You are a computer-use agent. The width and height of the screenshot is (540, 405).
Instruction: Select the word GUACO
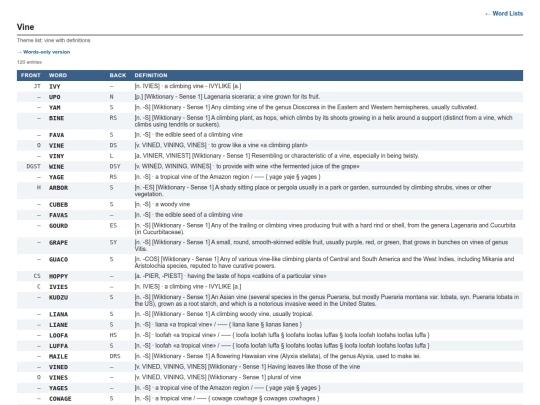(x=58, y=260)
